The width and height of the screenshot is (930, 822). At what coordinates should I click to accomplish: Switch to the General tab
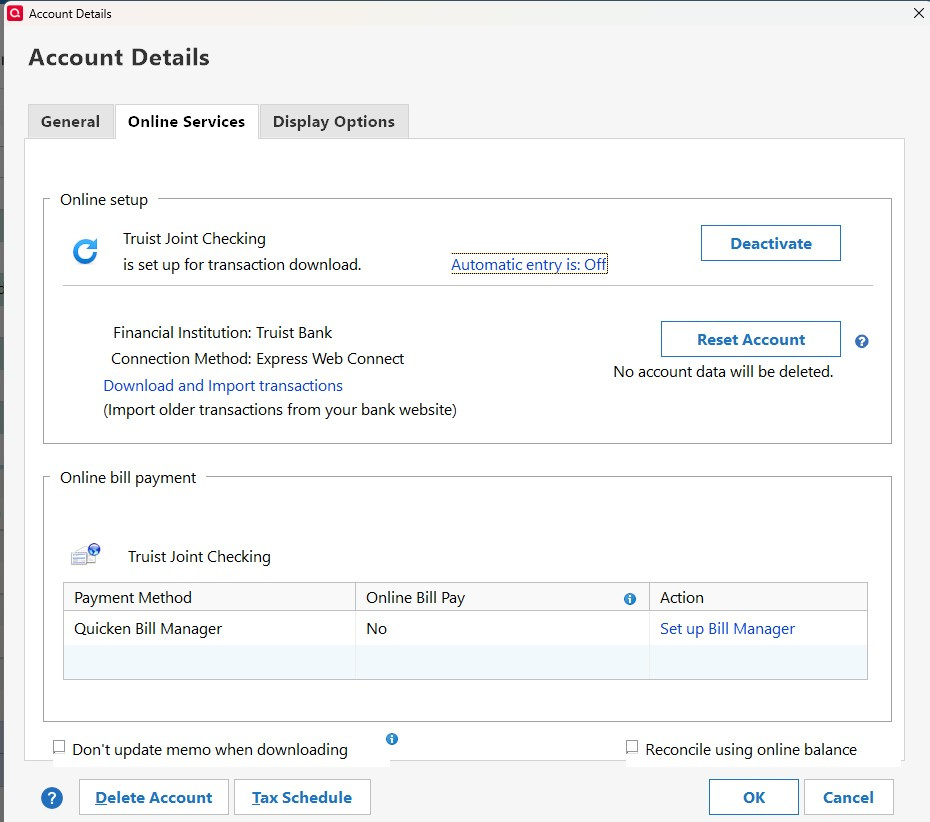70,122
